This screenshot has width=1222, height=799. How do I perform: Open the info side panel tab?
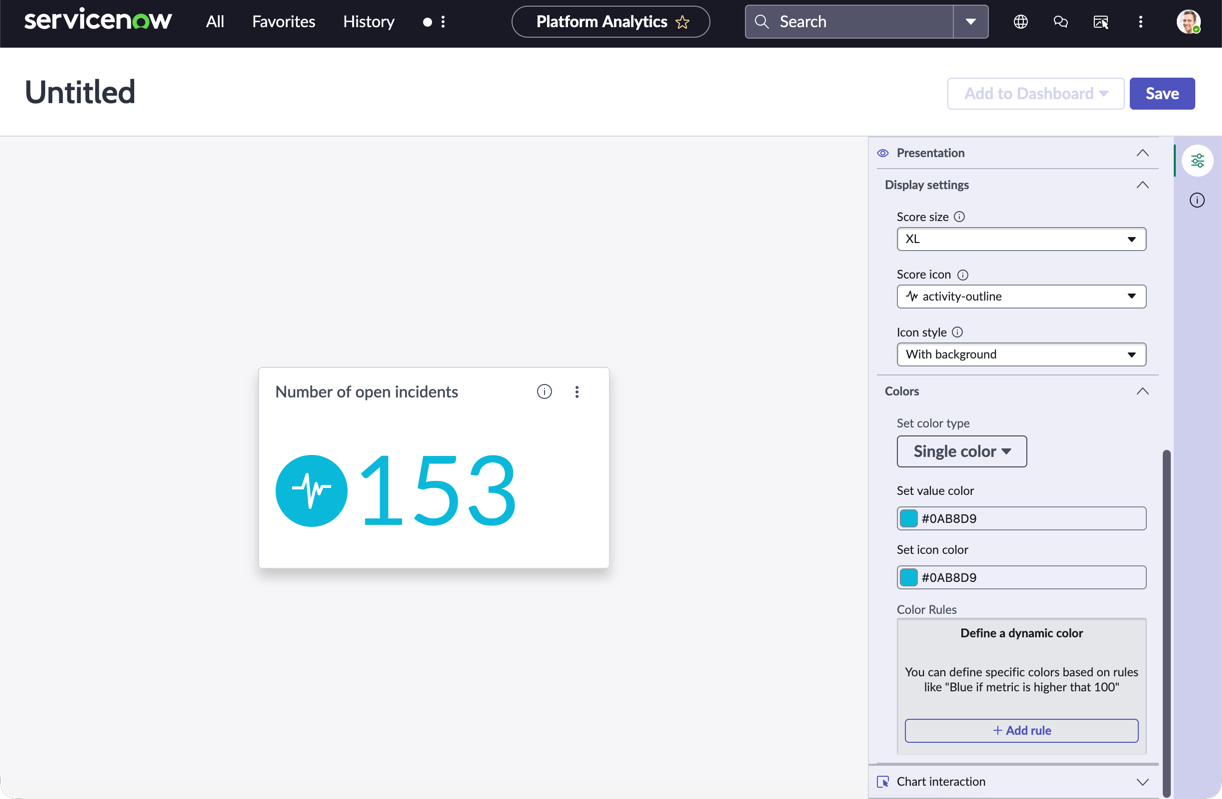1197,200
